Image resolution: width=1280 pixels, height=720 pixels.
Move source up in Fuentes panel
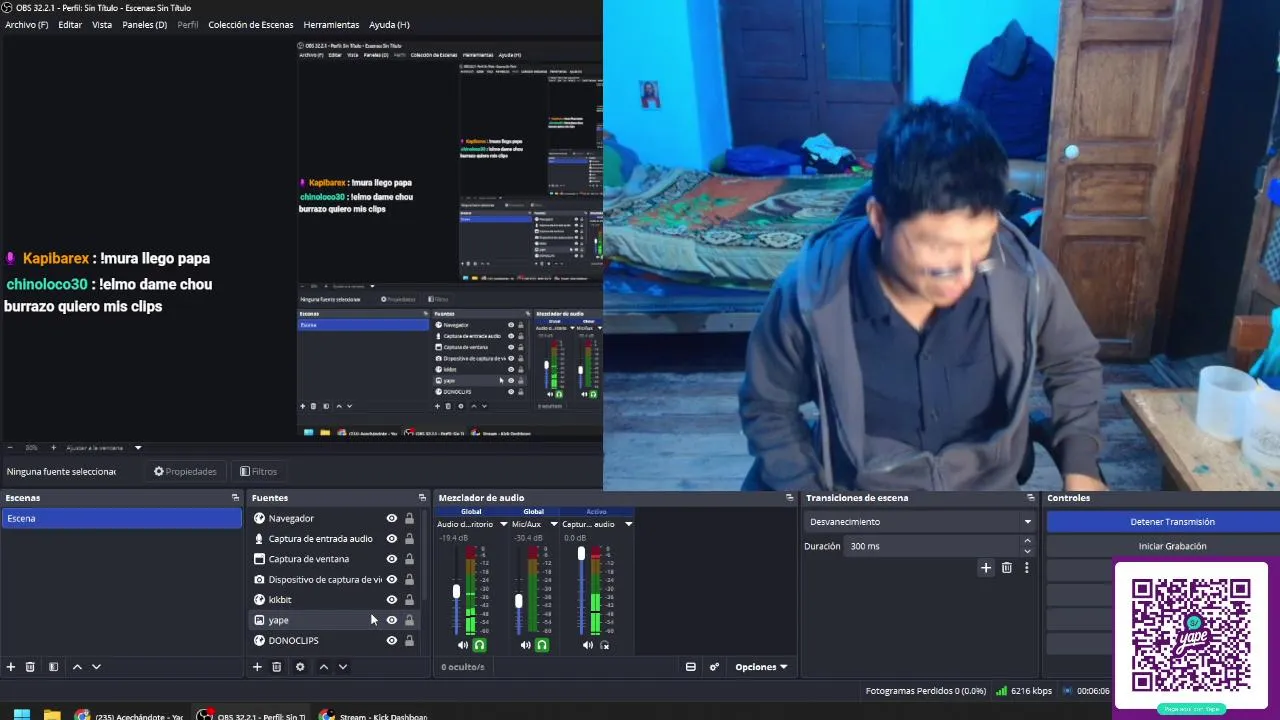[324, 667]
